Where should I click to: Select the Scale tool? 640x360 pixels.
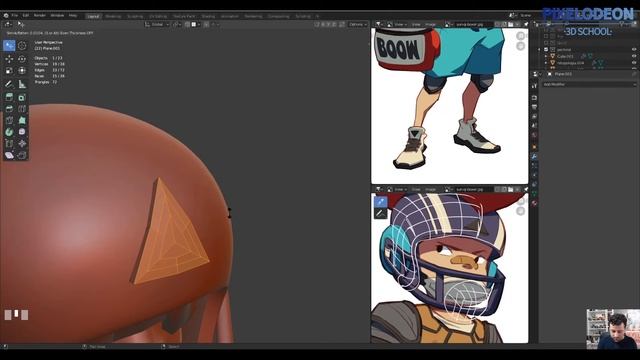(9, 71)
